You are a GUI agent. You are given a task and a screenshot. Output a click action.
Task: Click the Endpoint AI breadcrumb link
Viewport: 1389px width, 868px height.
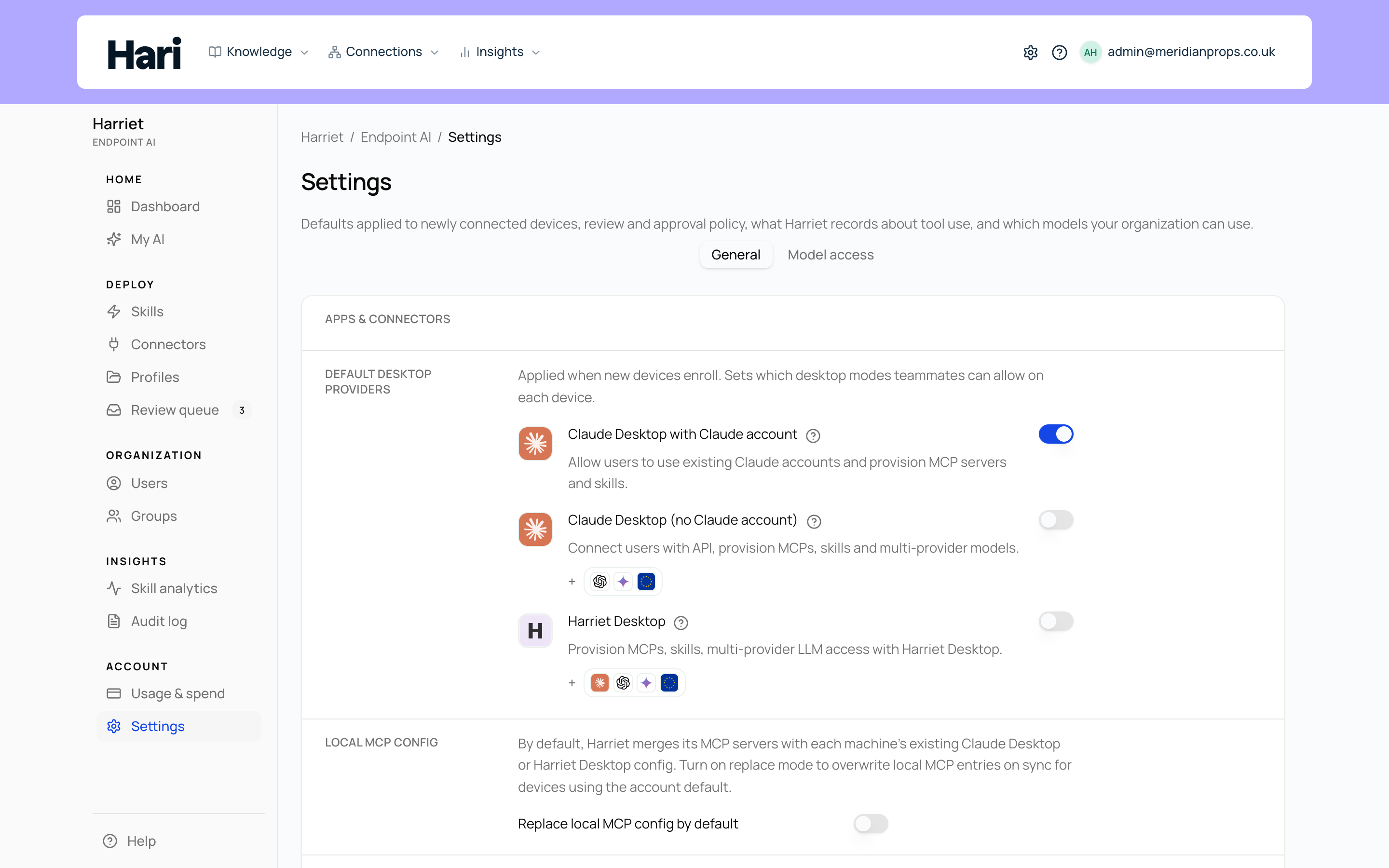pyautogui.click(x=395, y=137)
